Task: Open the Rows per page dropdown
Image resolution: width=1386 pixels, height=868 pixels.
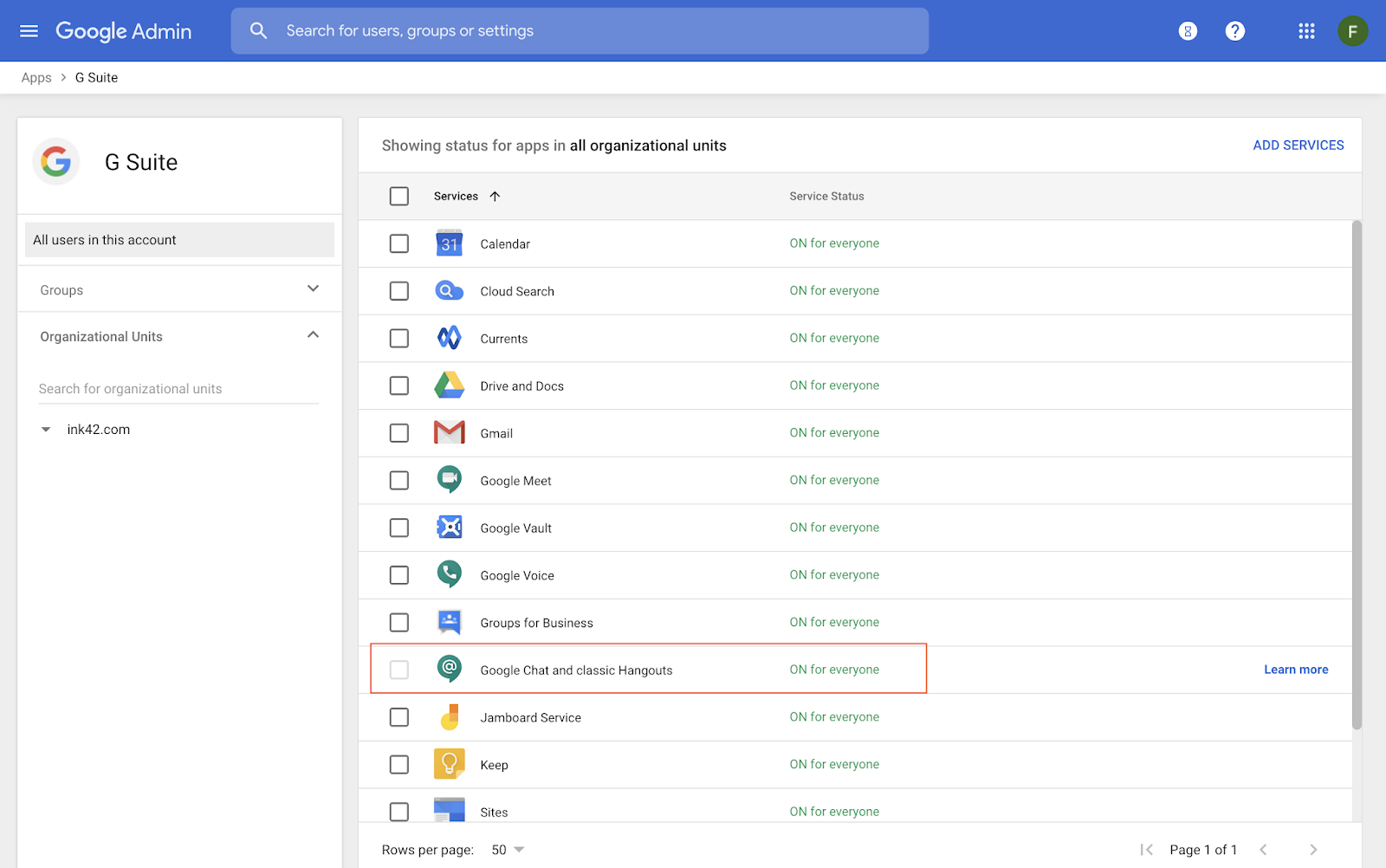Action: (508, 850)
